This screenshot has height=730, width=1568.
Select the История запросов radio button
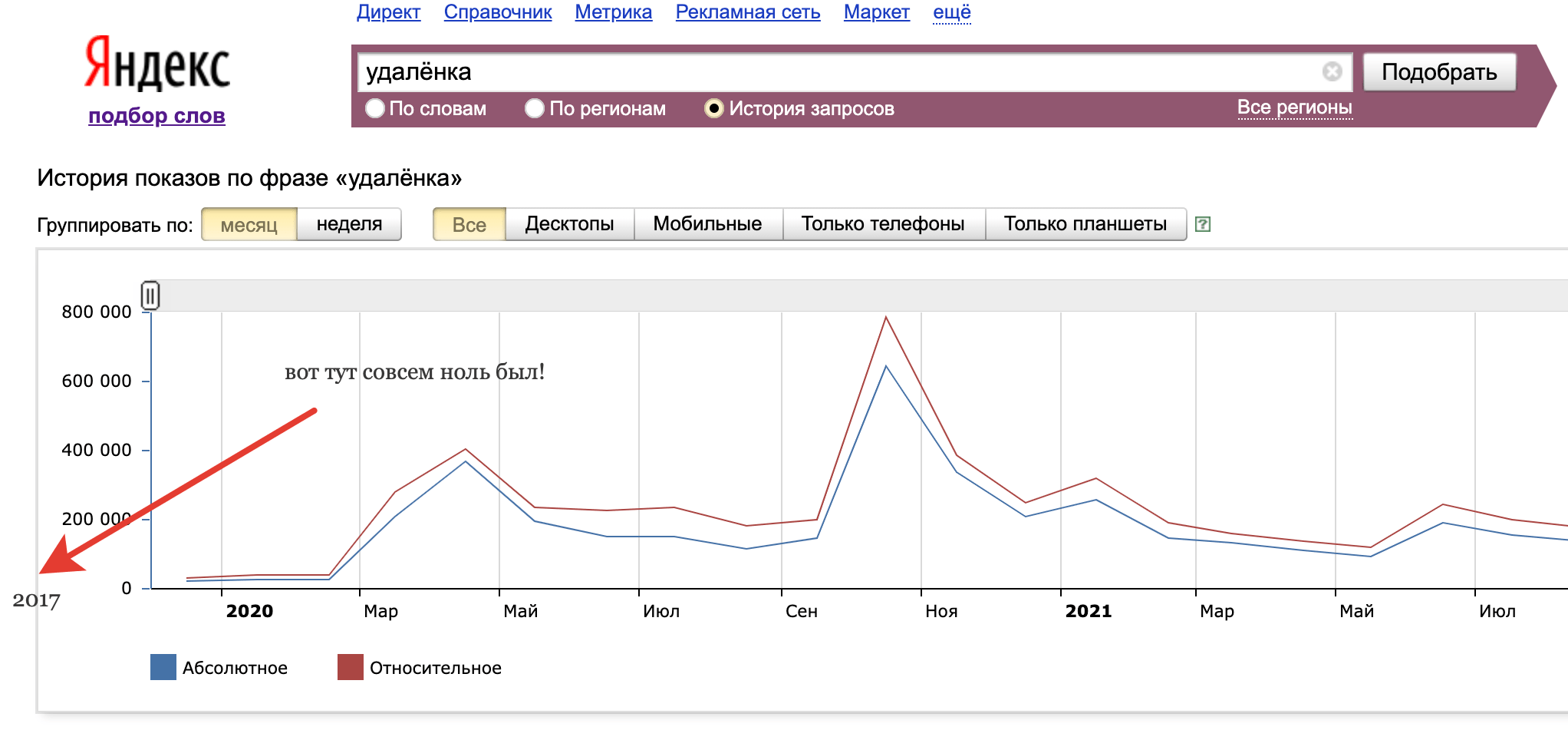pyautogui.click(x=713, y=108)
